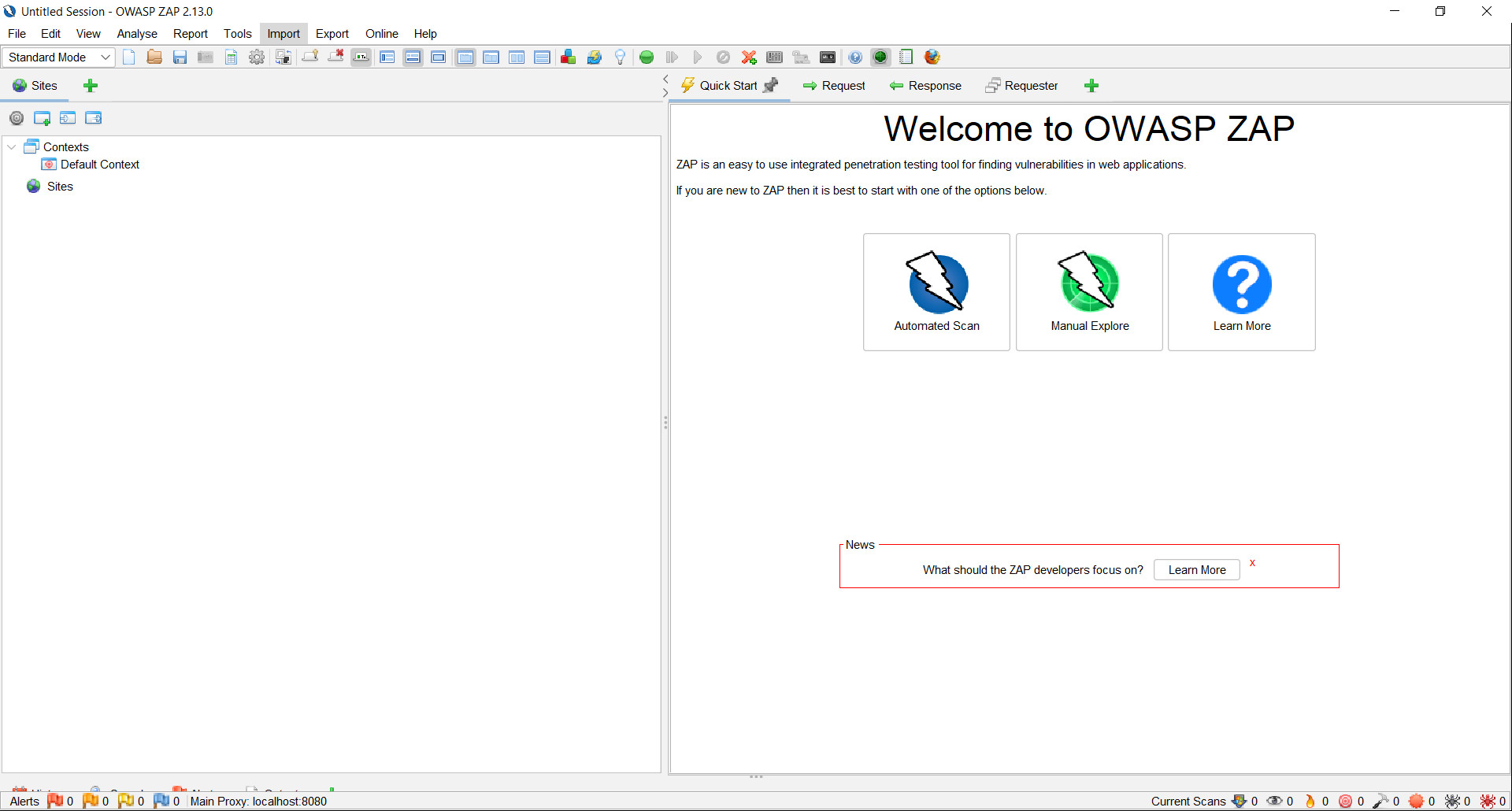
Task: Add custom HTTP breakpoint red X icon
Action: tap(749, 57)
